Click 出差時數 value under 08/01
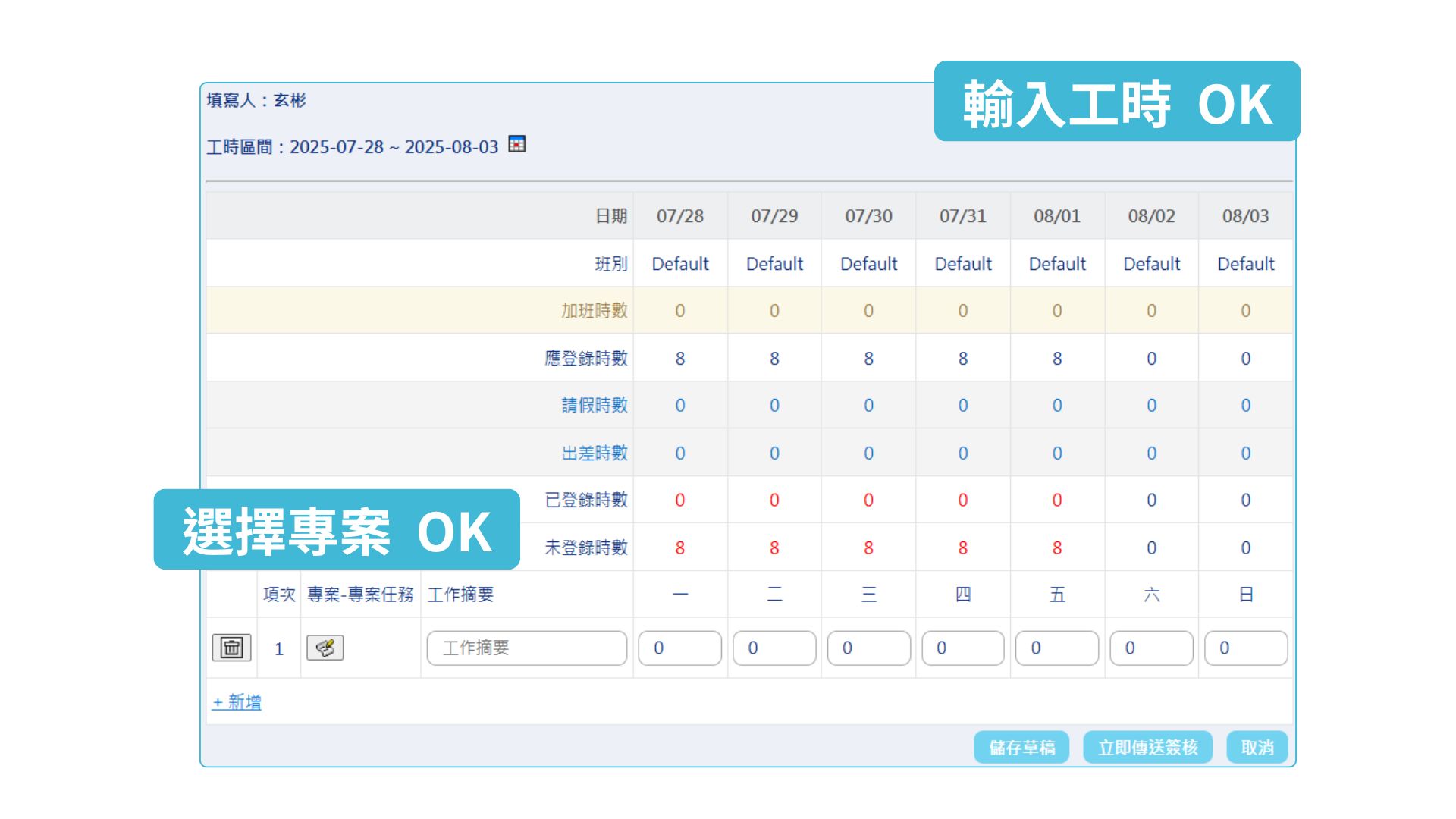The height and width of the screenshot is (819, 1456). point(1056,453)
